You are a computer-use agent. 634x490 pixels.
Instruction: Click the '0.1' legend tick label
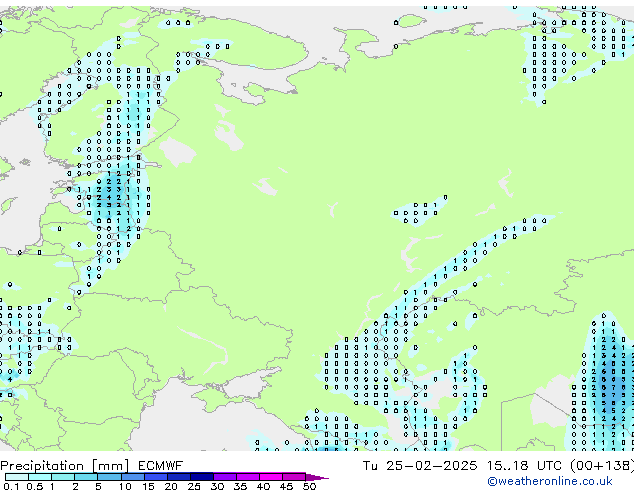pos(11,486)
